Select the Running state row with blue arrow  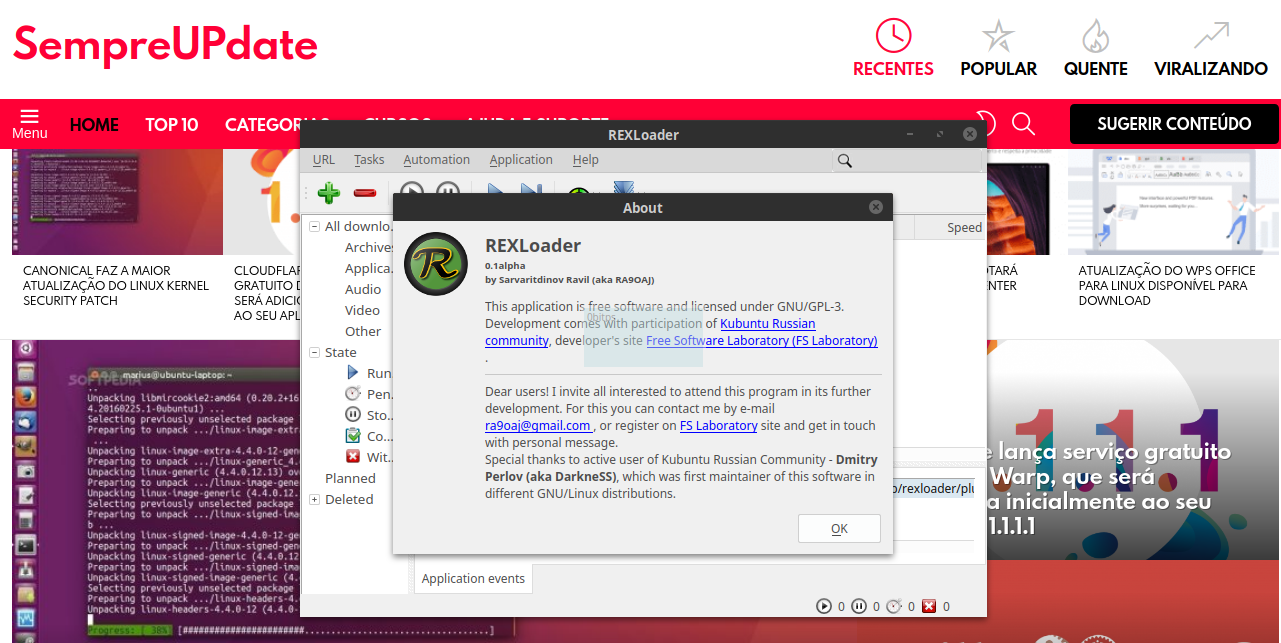tap(368, 373)
